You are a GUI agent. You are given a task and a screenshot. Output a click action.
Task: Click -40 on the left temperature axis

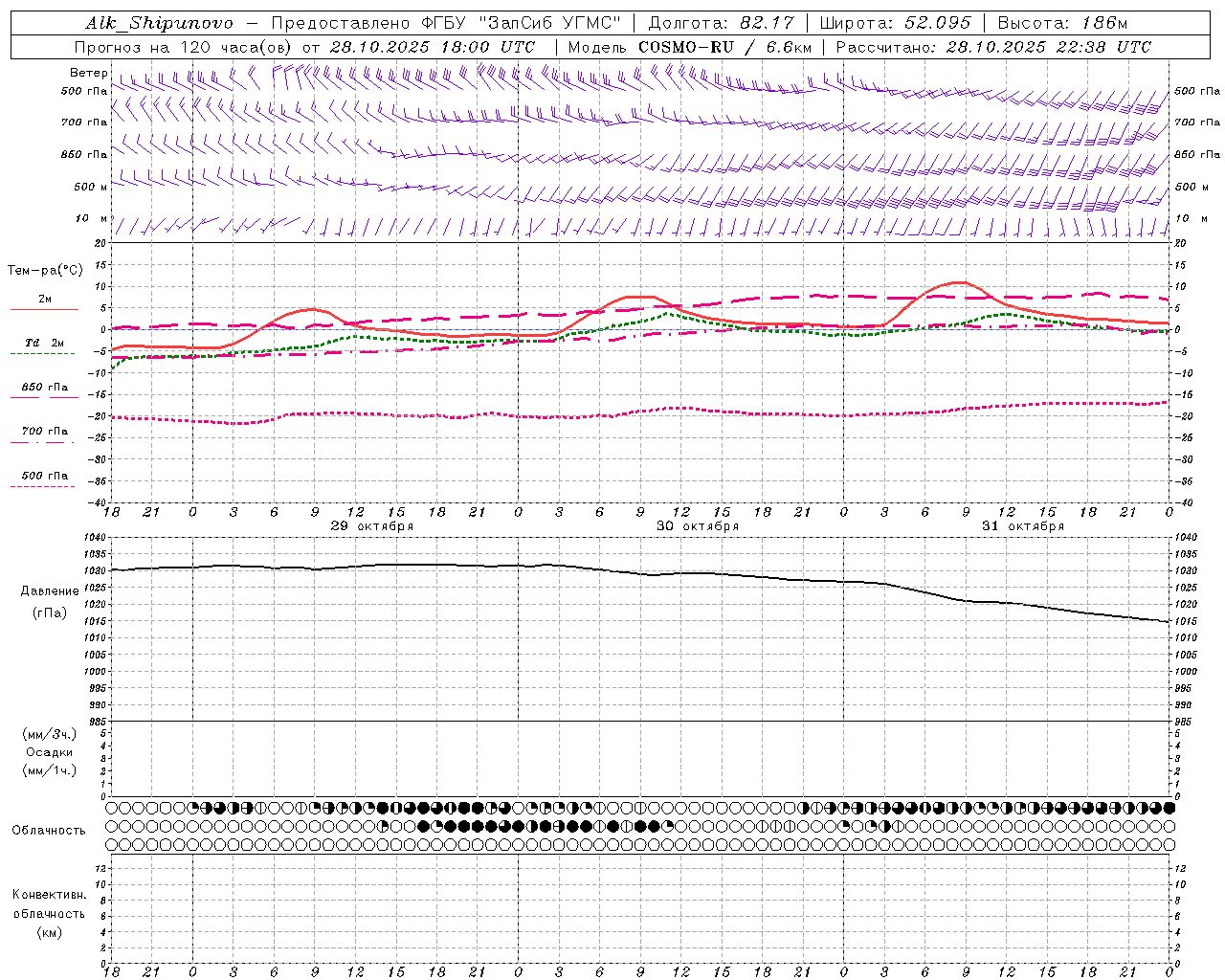click(99, 502)
